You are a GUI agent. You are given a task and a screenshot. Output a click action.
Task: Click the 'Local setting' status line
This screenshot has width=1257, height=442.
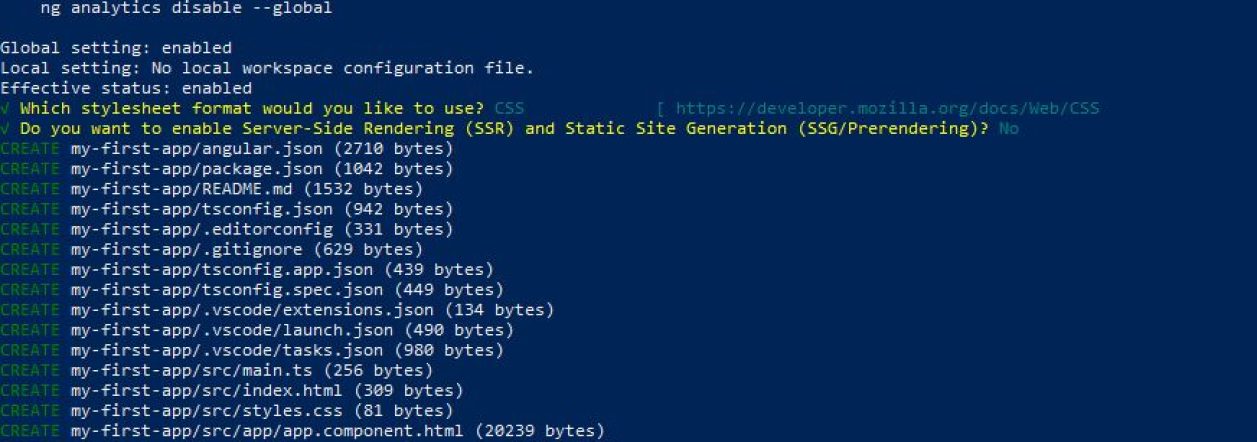click(267, 68)
